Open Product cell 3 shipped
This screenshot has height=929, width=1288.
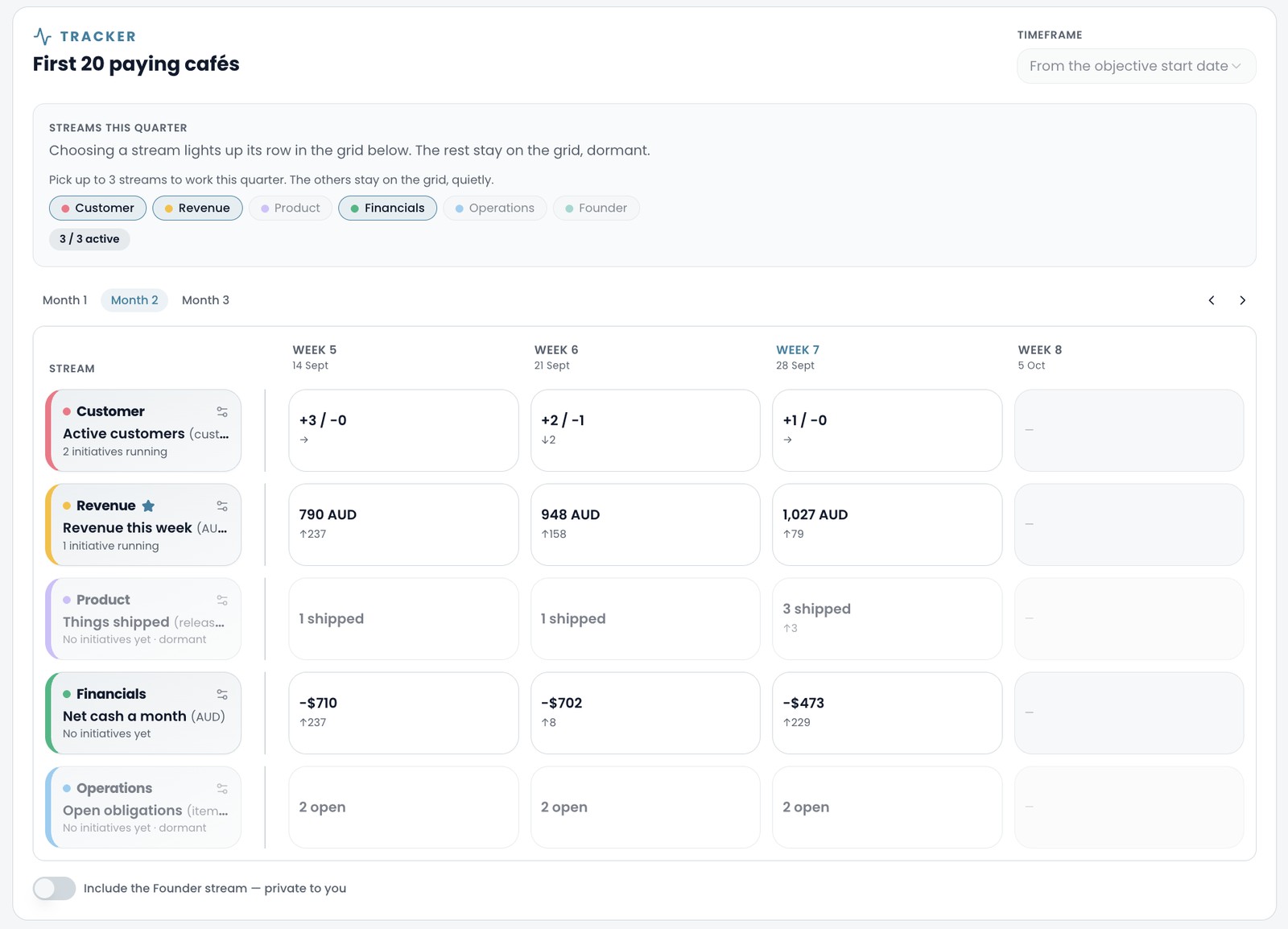tap(887, 619)
